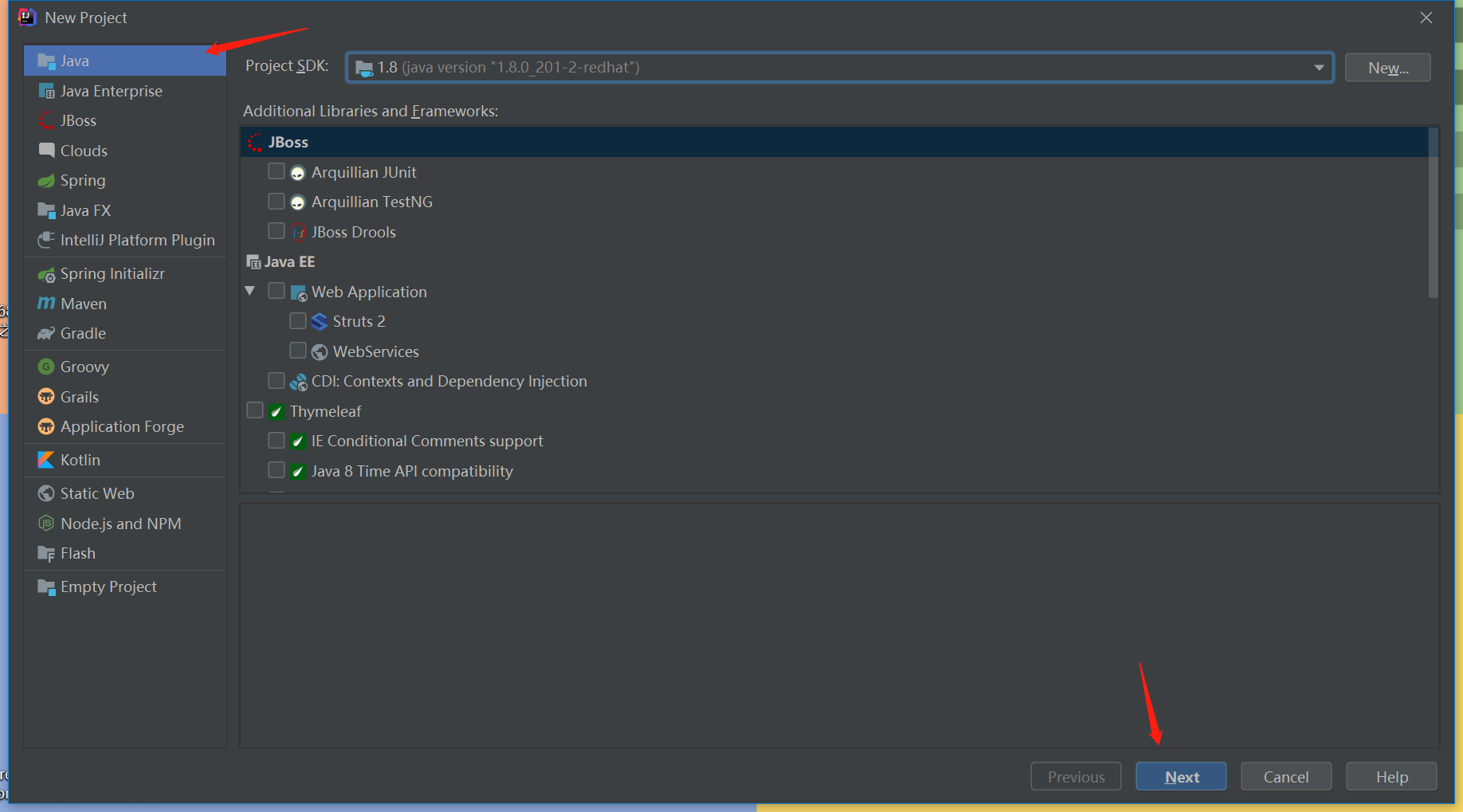Click the JBoss Drools icon
Image resolution: width=1463 pixels, height=812 pixels.
(299, 233)
